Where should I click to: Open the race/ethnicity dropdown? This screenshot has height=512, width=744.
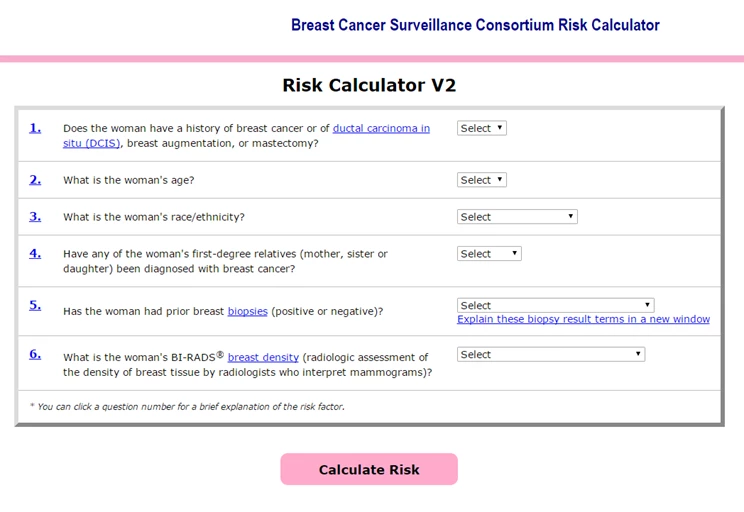[517, 217]
